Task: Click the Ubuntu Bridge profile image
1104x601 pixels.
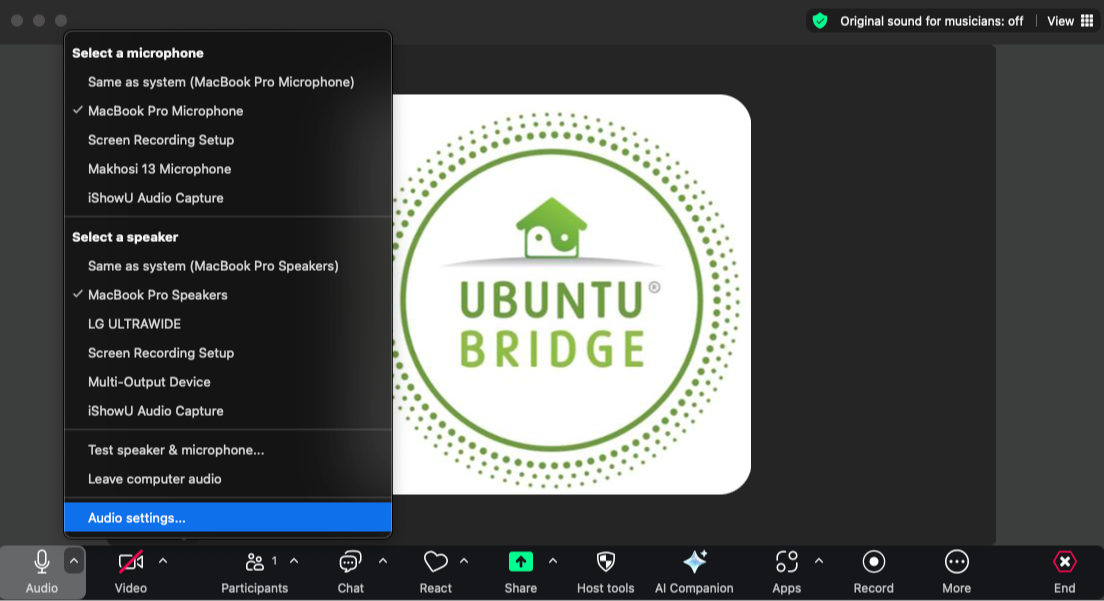Action: (572, 294)
